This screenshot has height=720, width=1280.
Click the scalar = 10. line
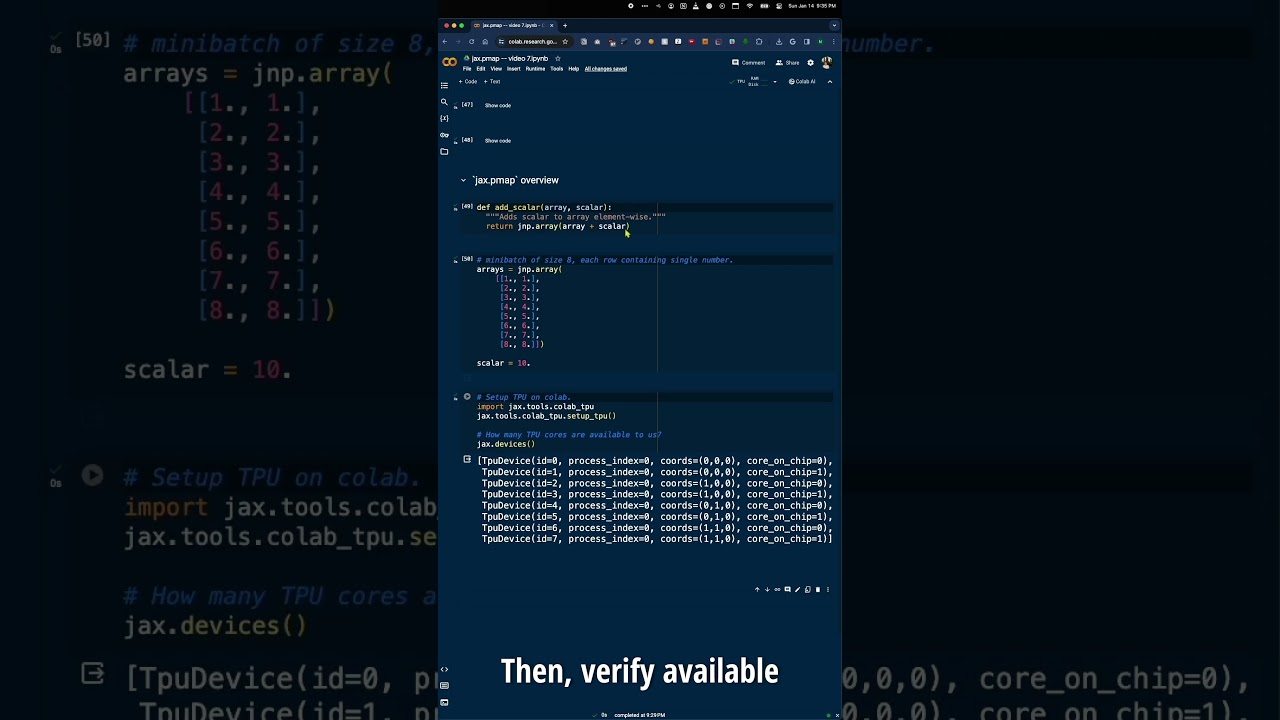tap(503, 363)
